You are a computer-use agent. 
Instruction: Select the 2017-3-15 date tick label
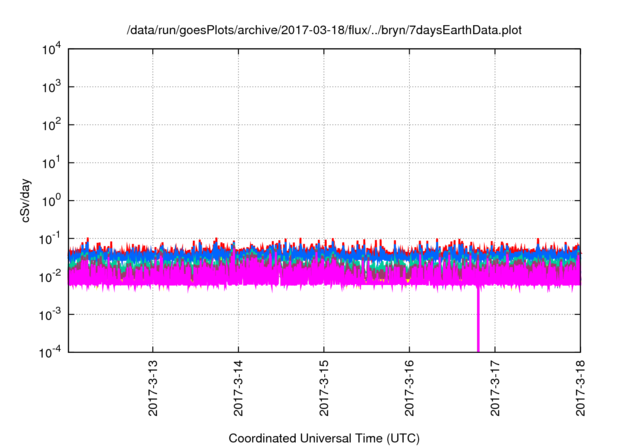pyautogui.click(x=324, y=389)
